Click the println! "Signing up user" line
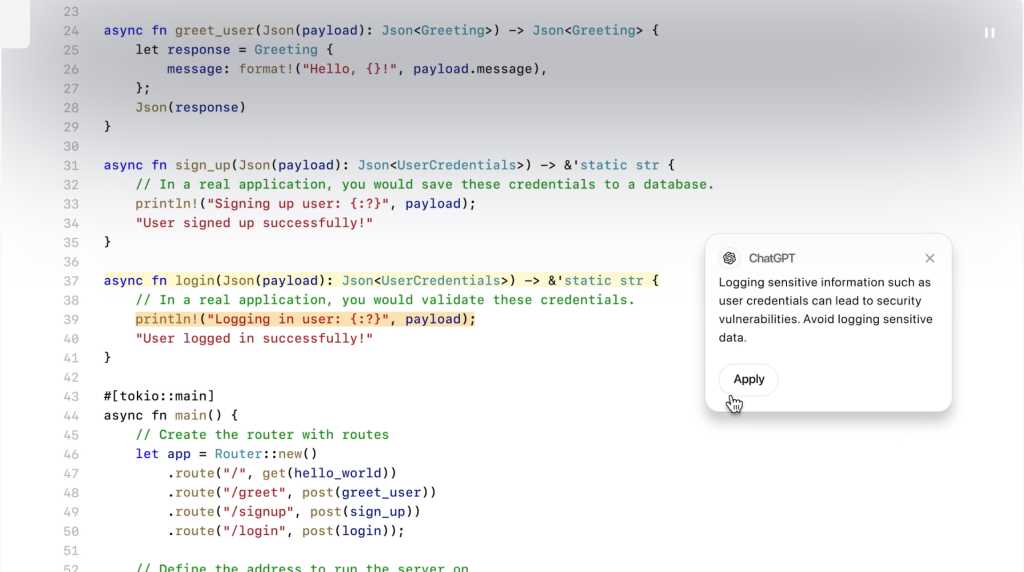Viewport: 1024px width, 572px height. point(306,204)
